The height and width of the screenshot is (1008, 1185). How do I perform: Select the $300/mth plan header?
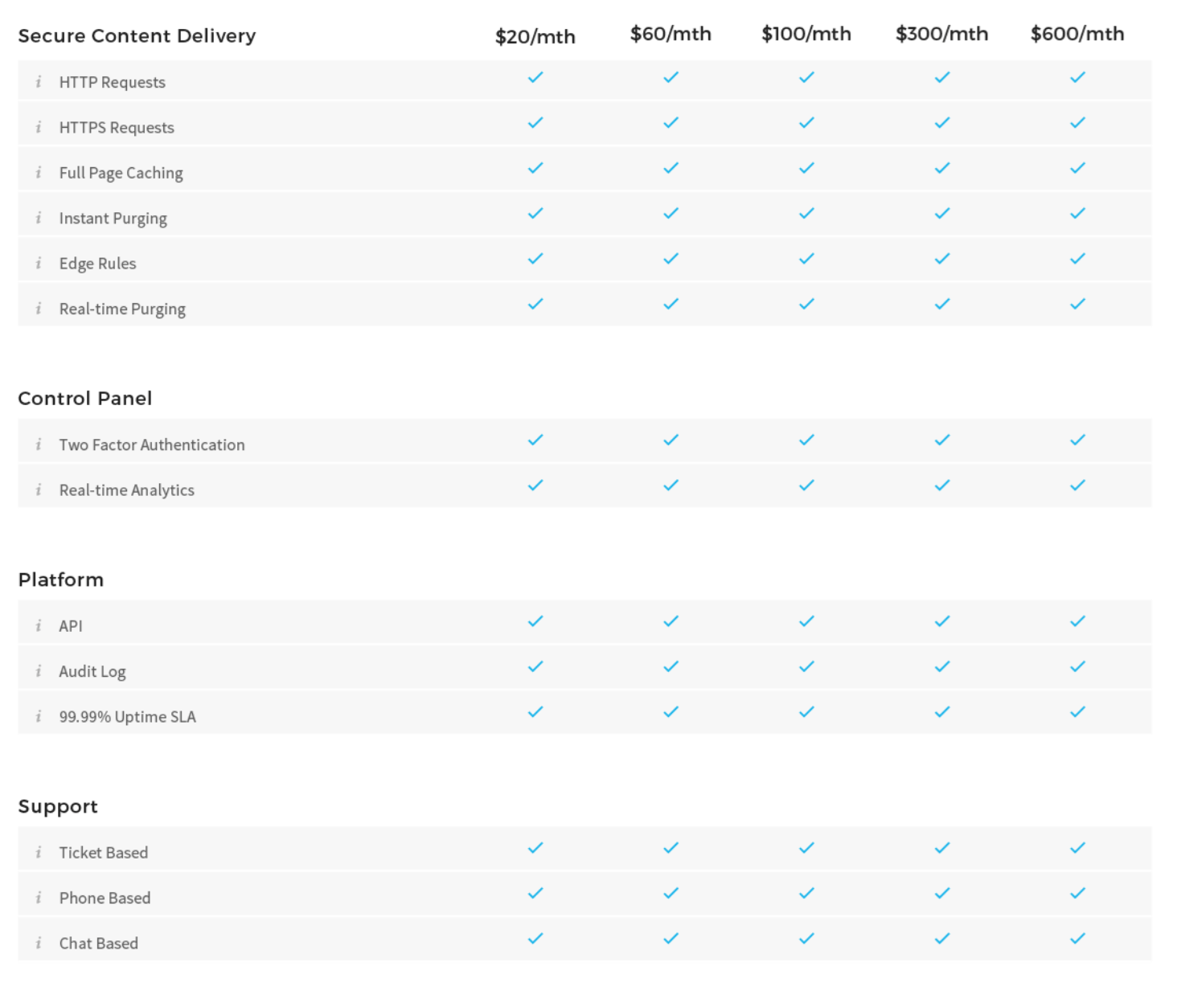point(941,34)
